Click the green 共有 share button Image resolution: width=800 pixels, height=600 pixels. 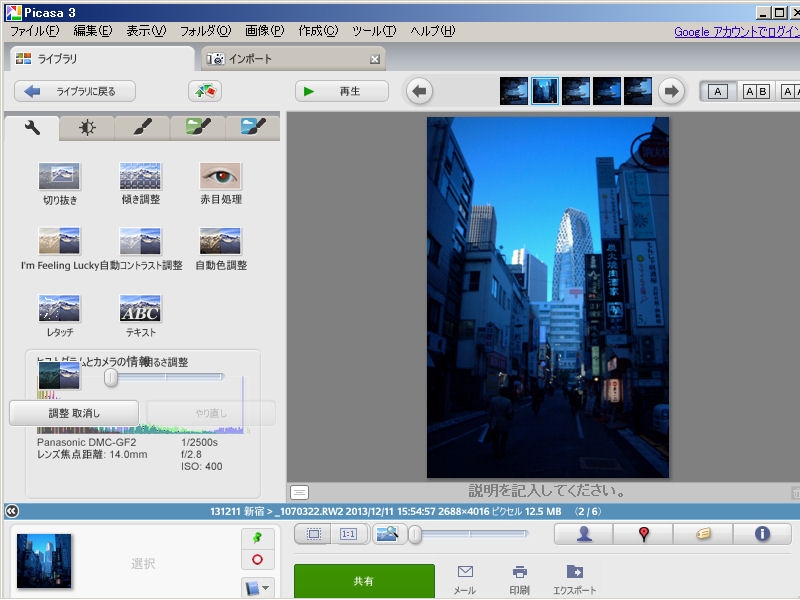point(364,581)
